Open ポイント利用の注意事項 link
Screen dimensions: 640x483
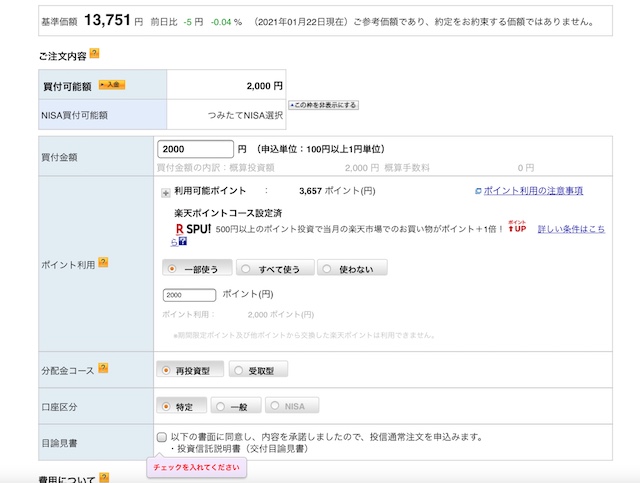[532, 190]
